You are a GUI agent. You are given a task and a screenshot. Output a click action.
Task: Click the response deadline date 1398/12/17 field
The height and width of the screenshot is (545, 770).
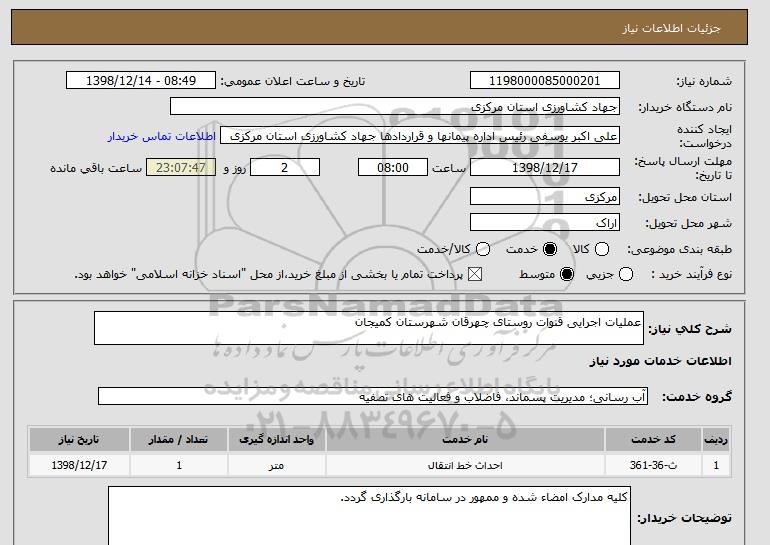[x=545, y=167]
